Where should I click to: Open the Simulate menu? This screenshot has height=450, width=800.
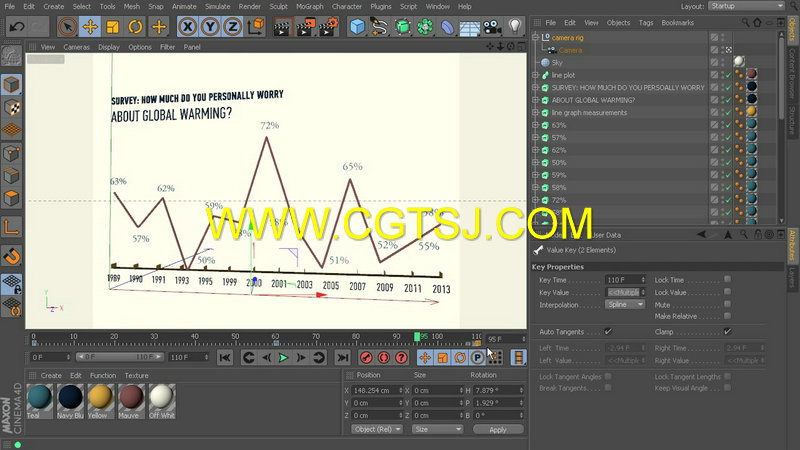pos(218,7)
